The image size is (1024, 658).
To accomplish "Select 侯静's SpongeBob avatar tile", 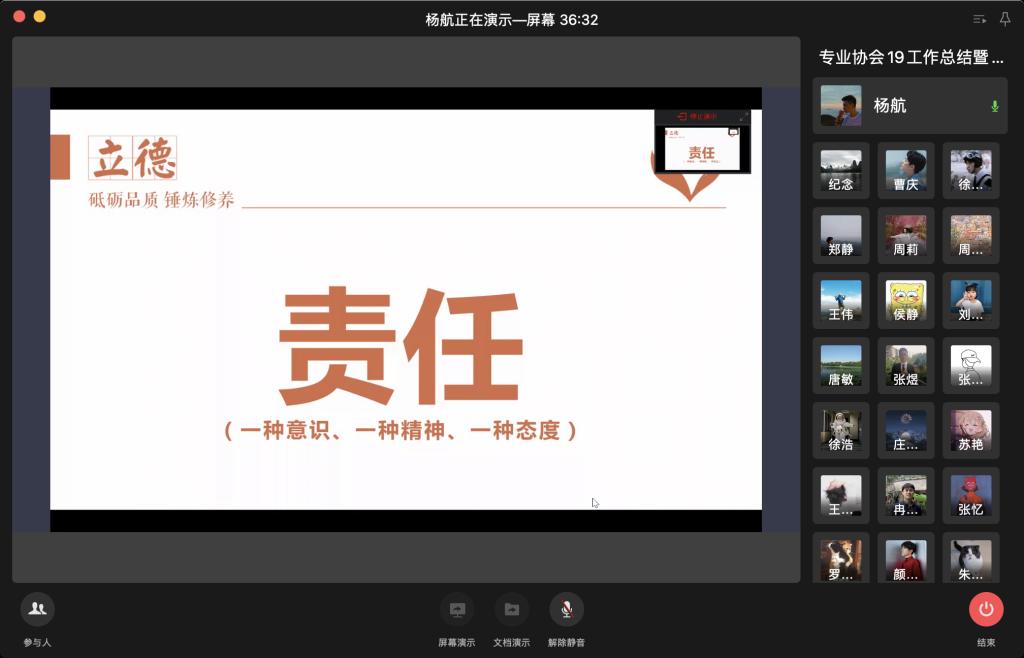I will [905, 301].
